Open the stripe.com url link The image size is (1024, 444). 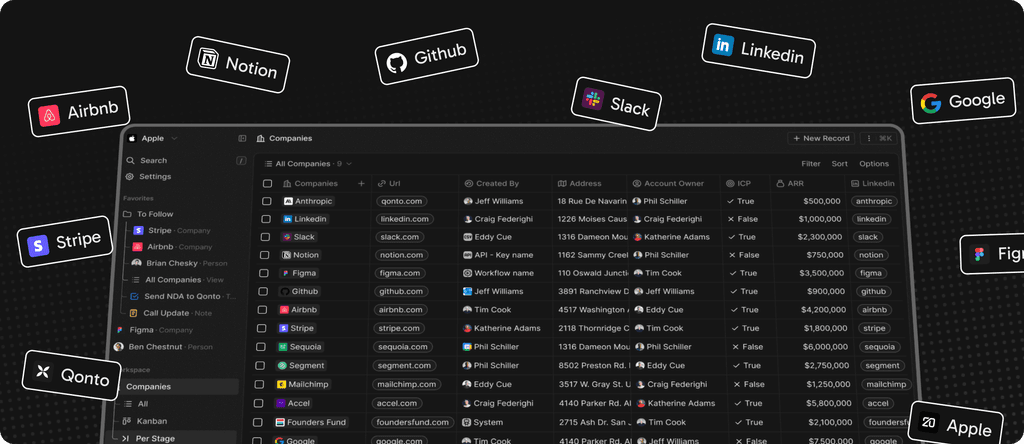pos(400,328)
